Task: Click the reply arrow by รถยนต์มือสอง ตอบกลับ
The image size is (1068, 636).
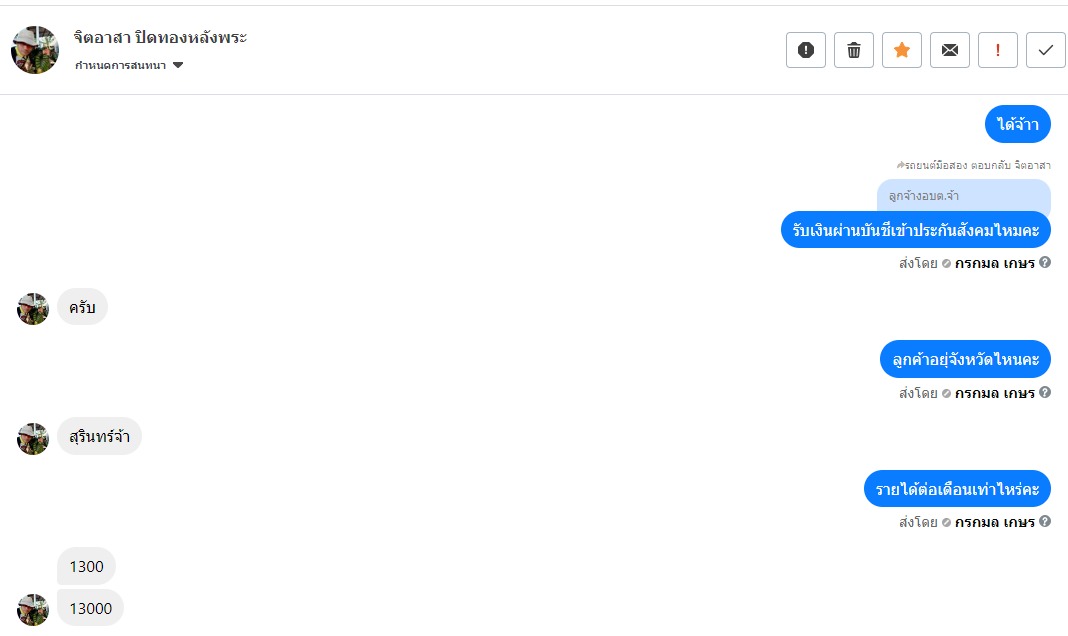Action: click(x=900, y=165)
